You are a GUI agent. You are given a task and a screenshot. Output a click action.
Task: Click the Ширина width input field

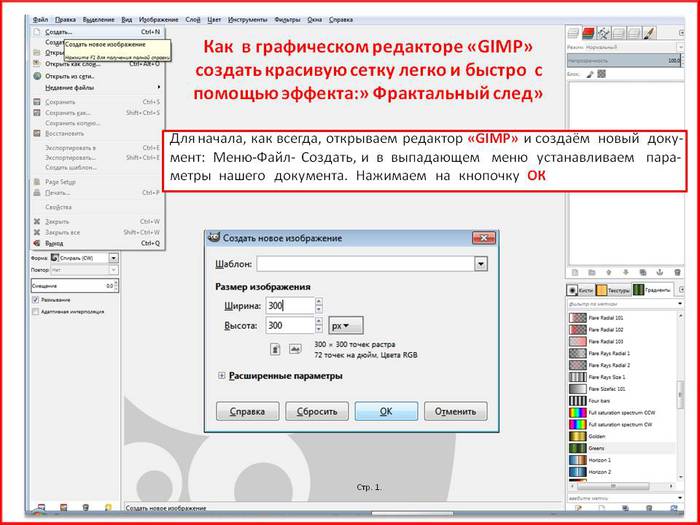[x=290, y=306]
